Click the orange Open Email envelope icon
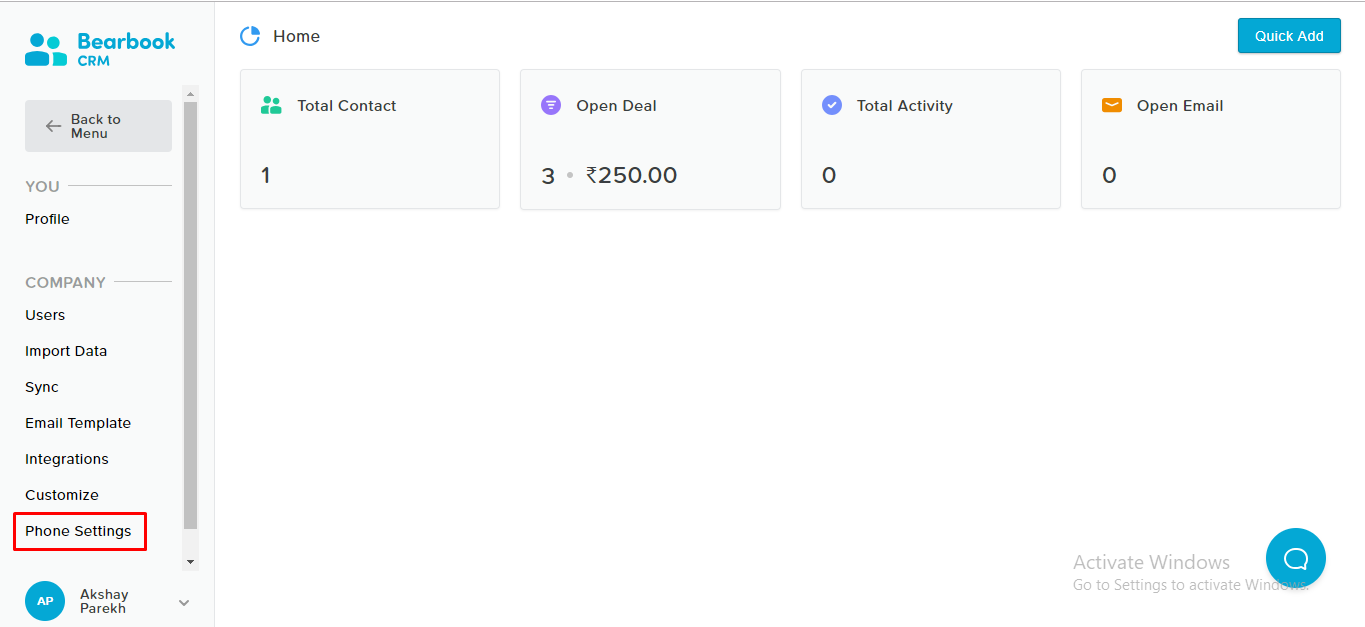 pos(1112,105)
